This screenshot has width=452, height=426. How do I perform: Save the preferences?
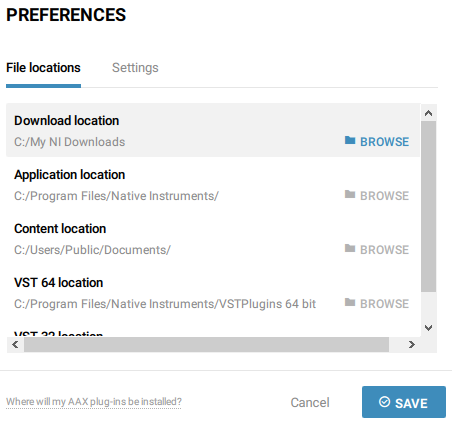pos(404,402)
